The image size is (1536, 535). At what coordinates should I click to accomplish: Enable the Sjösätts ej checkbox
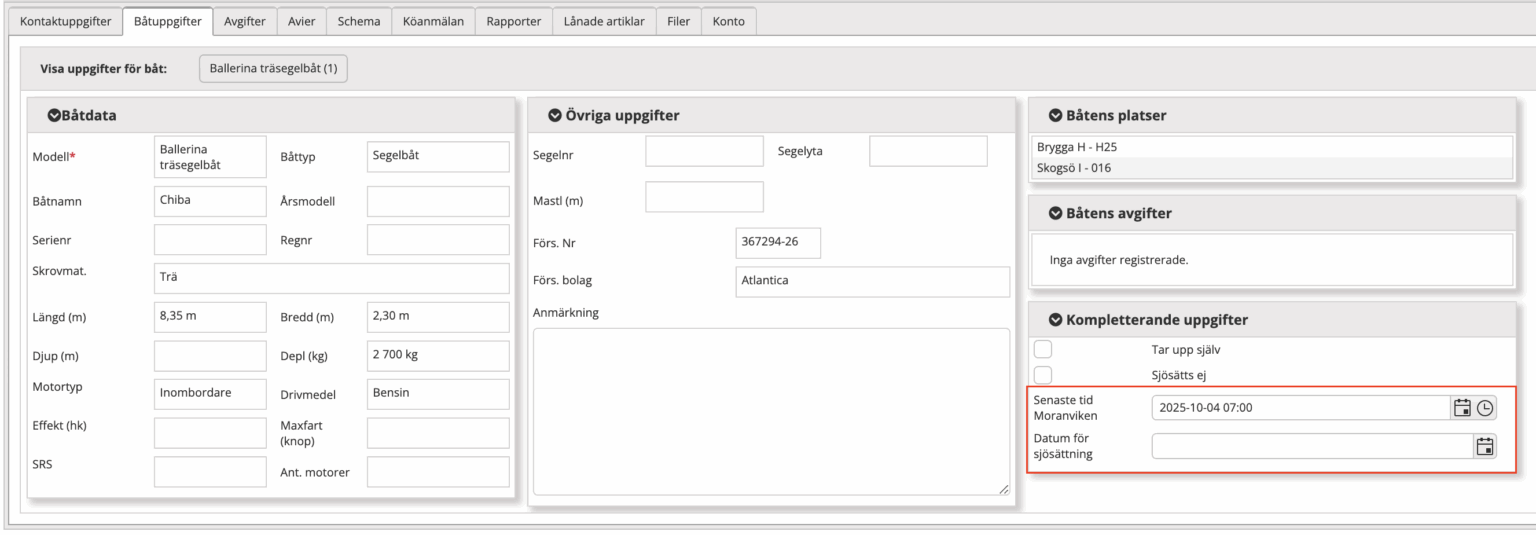point(1043,375)
